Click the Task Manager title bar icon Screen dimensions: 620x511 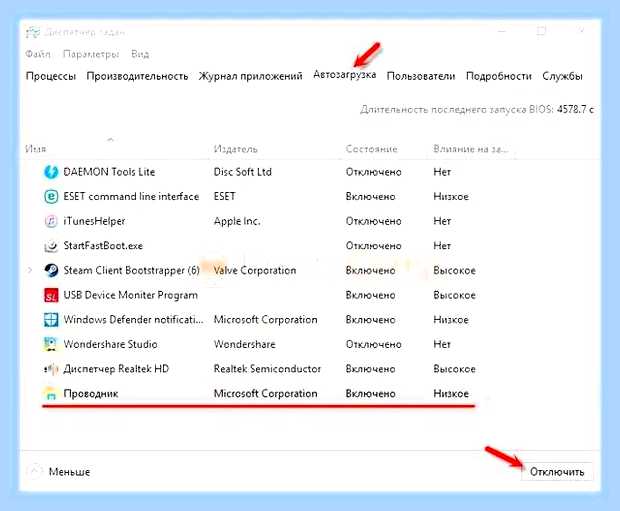(33, 32)
